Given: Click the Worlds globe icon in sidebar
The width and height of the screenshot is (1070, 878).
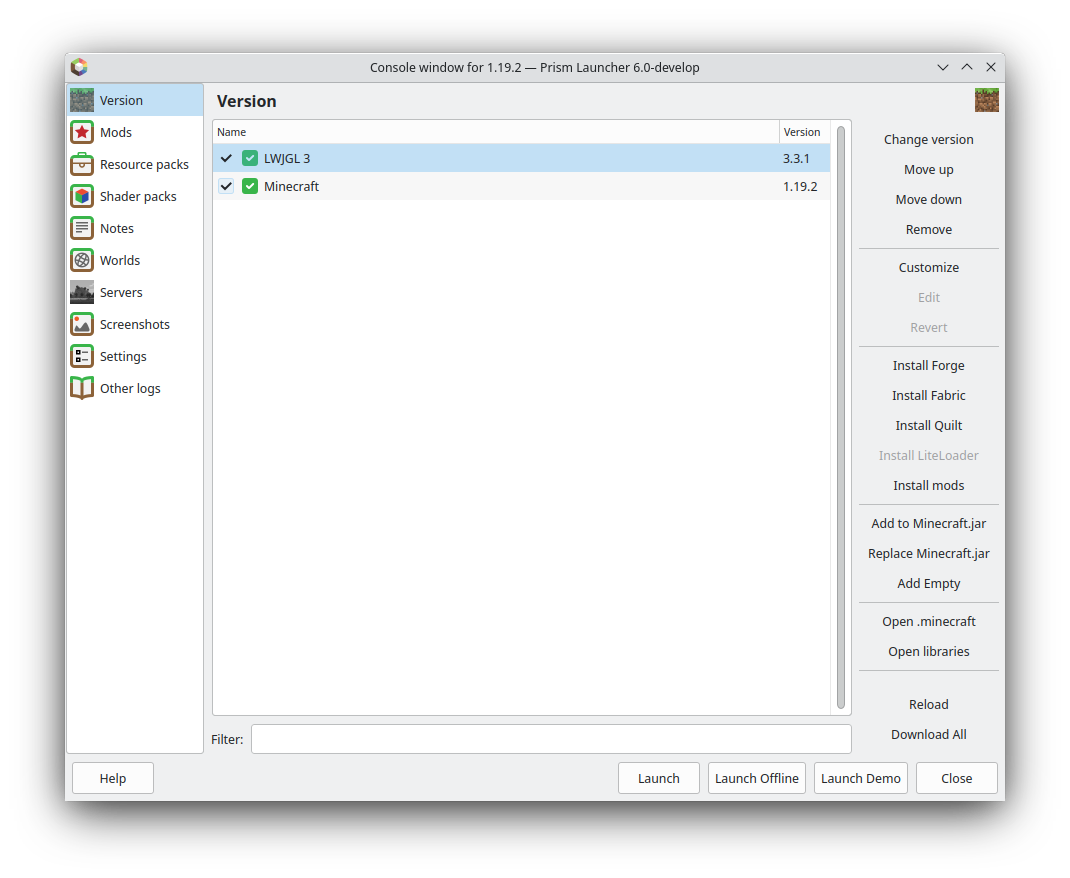Looking at the screenshot, I should [82, 259].
